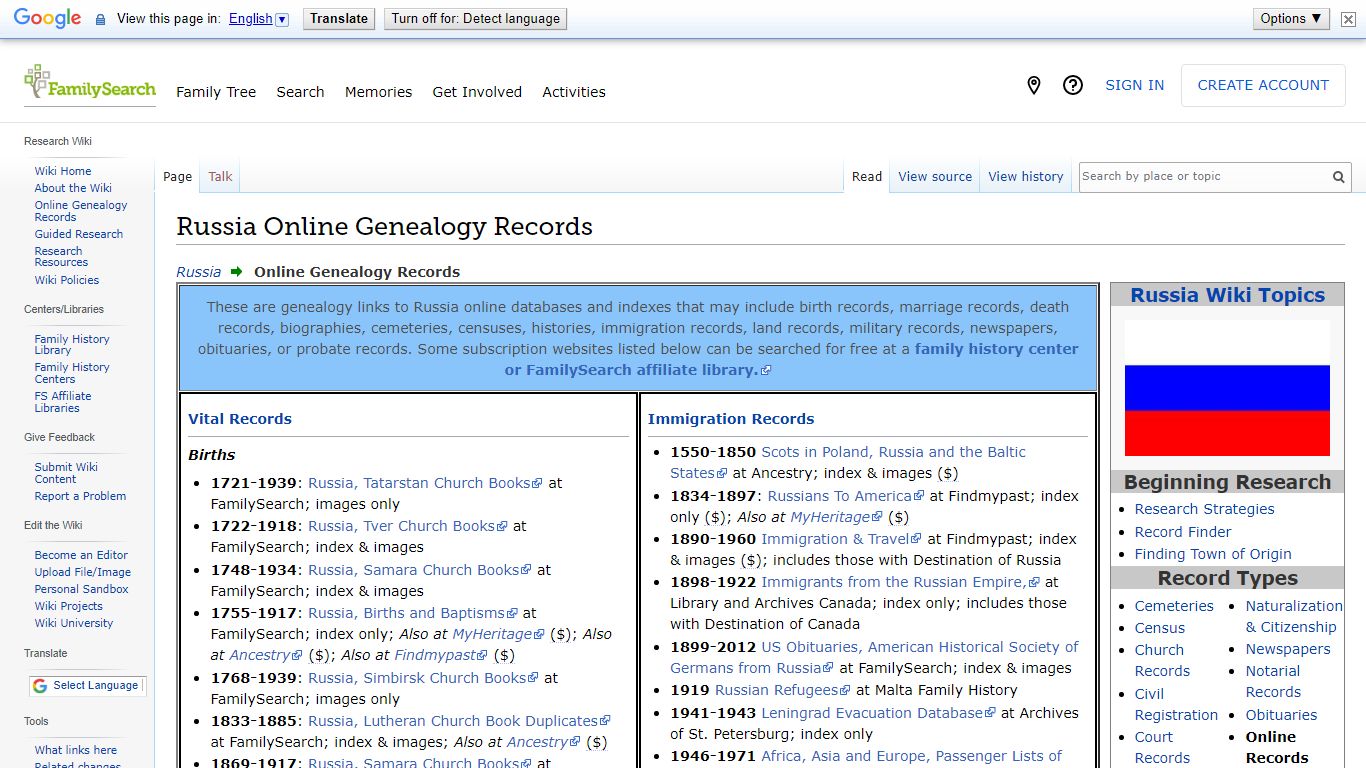The height and width of the screenshot is (768, 1366).
Task: Open the View source tab
Action: [935, 177]
